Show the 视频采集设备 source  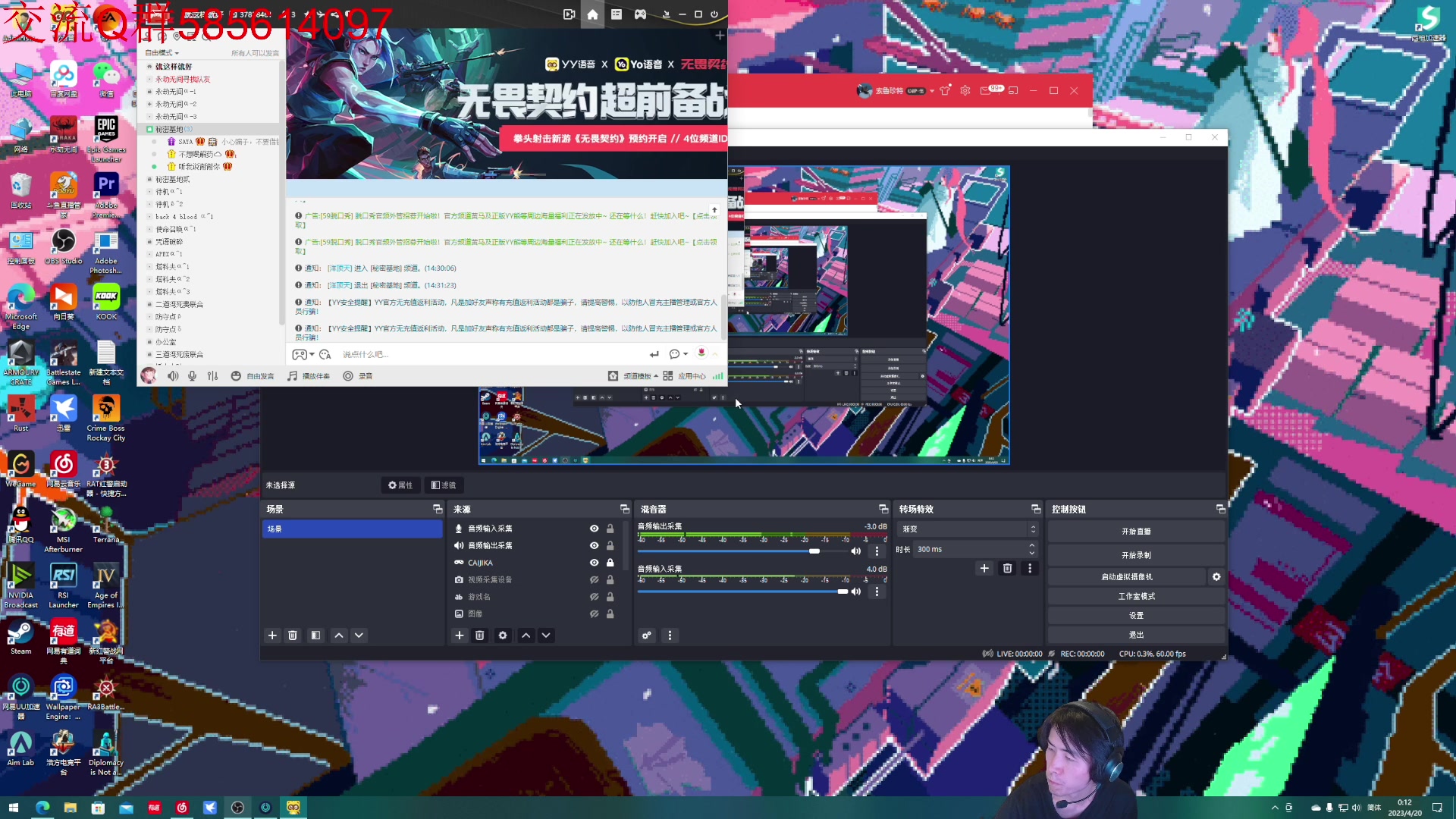click(594, 580)
